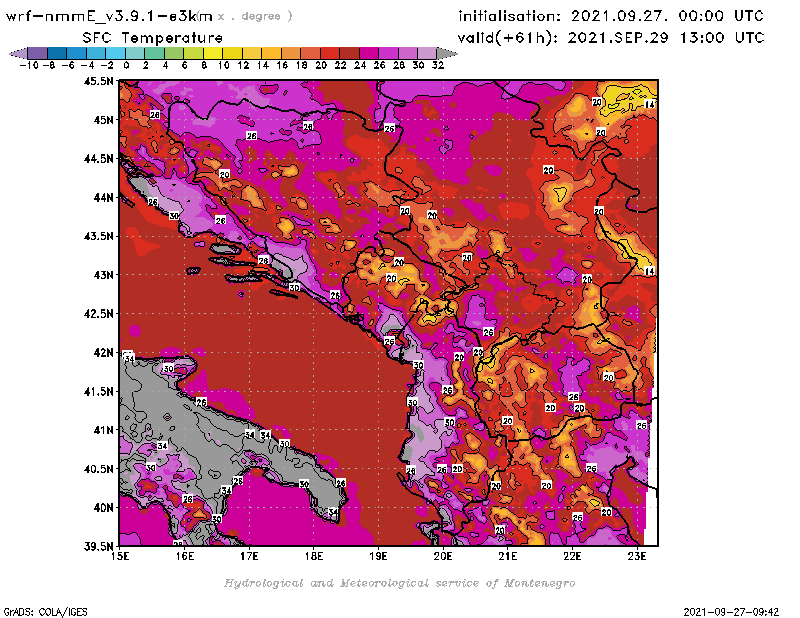Click the model title wrf-nmmE_v3.9.1-e3km
Image resolution: width=800 pixels, height=618 pixels.
[x=109, y=16]
